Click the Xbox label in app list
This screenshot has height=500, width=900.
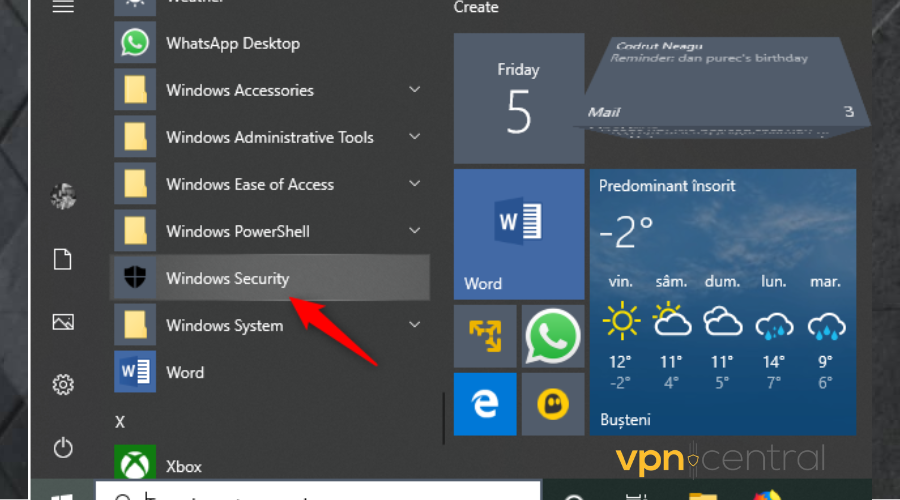(x=184, y=466)
